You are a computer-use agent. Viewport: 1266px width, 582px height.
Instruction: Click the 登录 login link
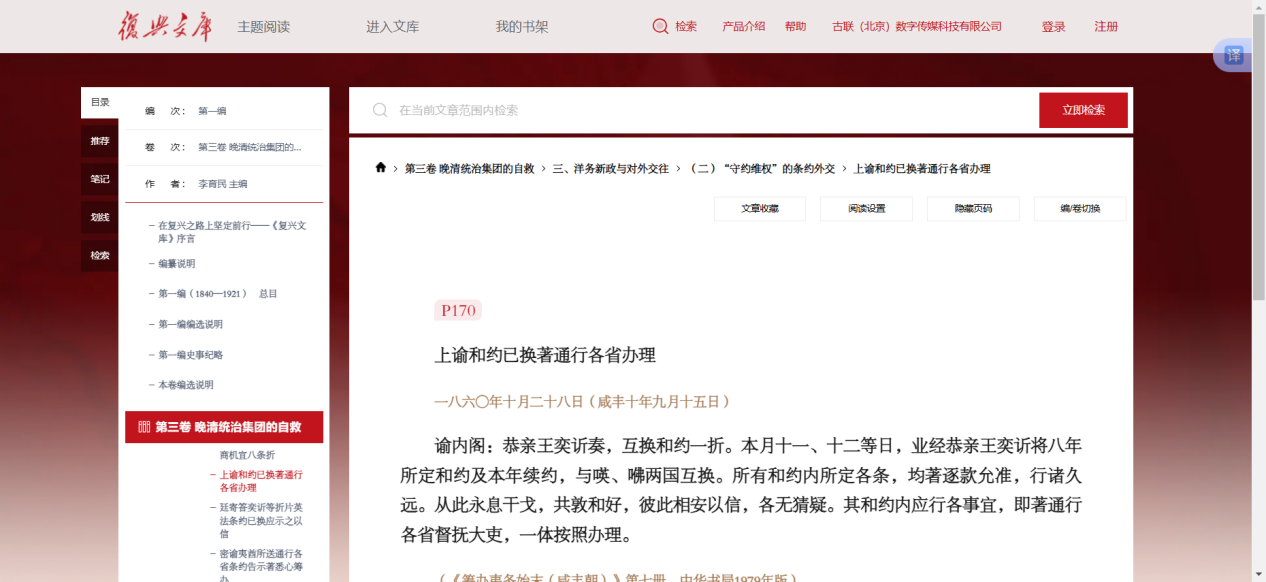tap(1053, 27)
